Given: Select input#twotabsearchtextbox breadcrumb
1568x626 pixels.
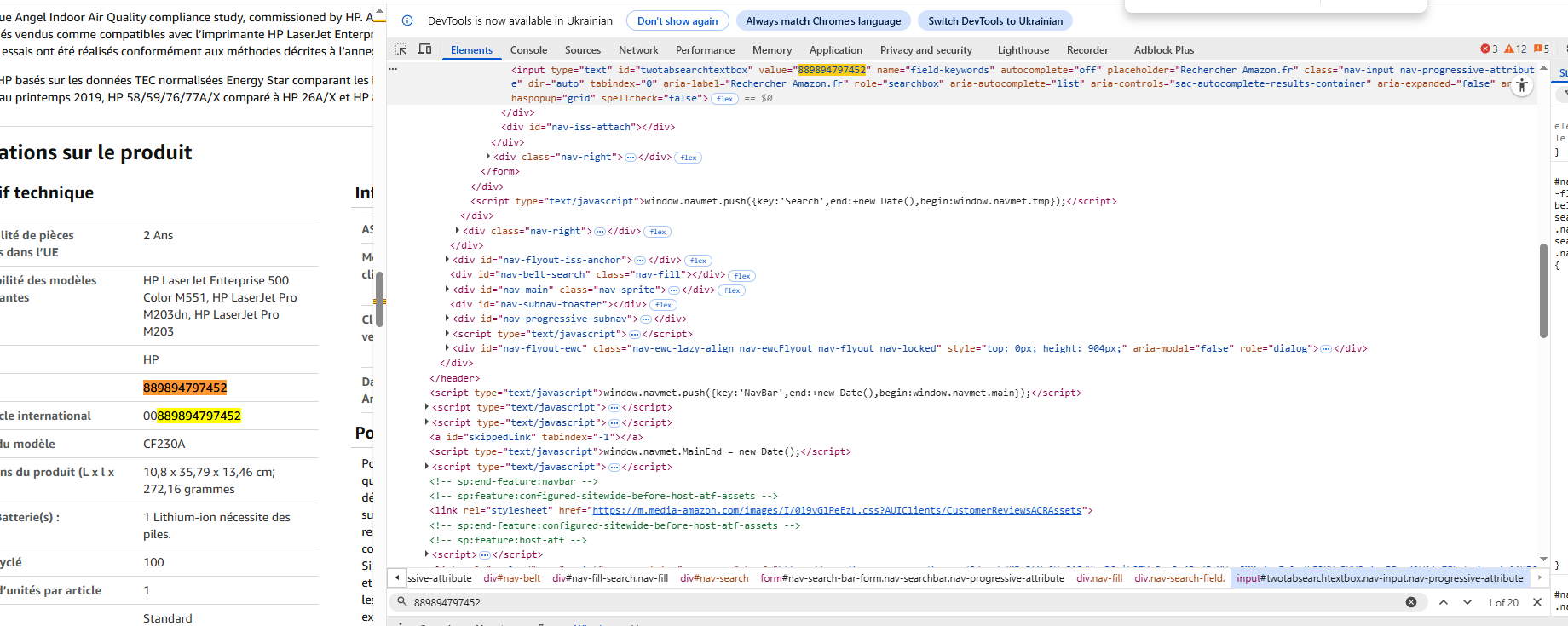Looking at the screenshot, I should tap(1380, 578).
